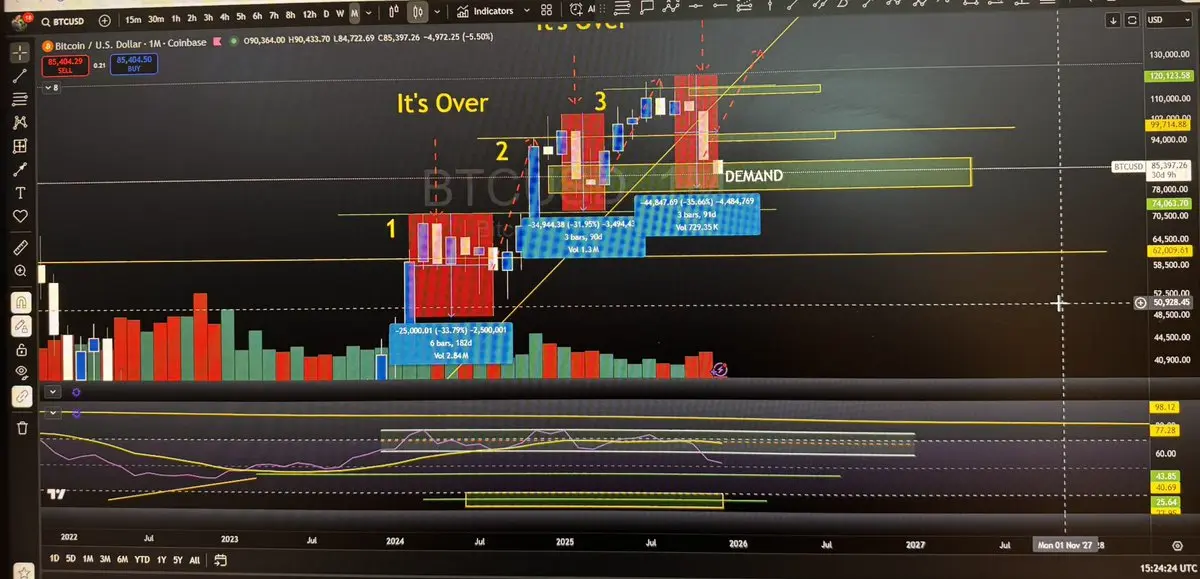Click the fullscreen icon at top right
1200x579 pixels.
(x=1132, y=21)
